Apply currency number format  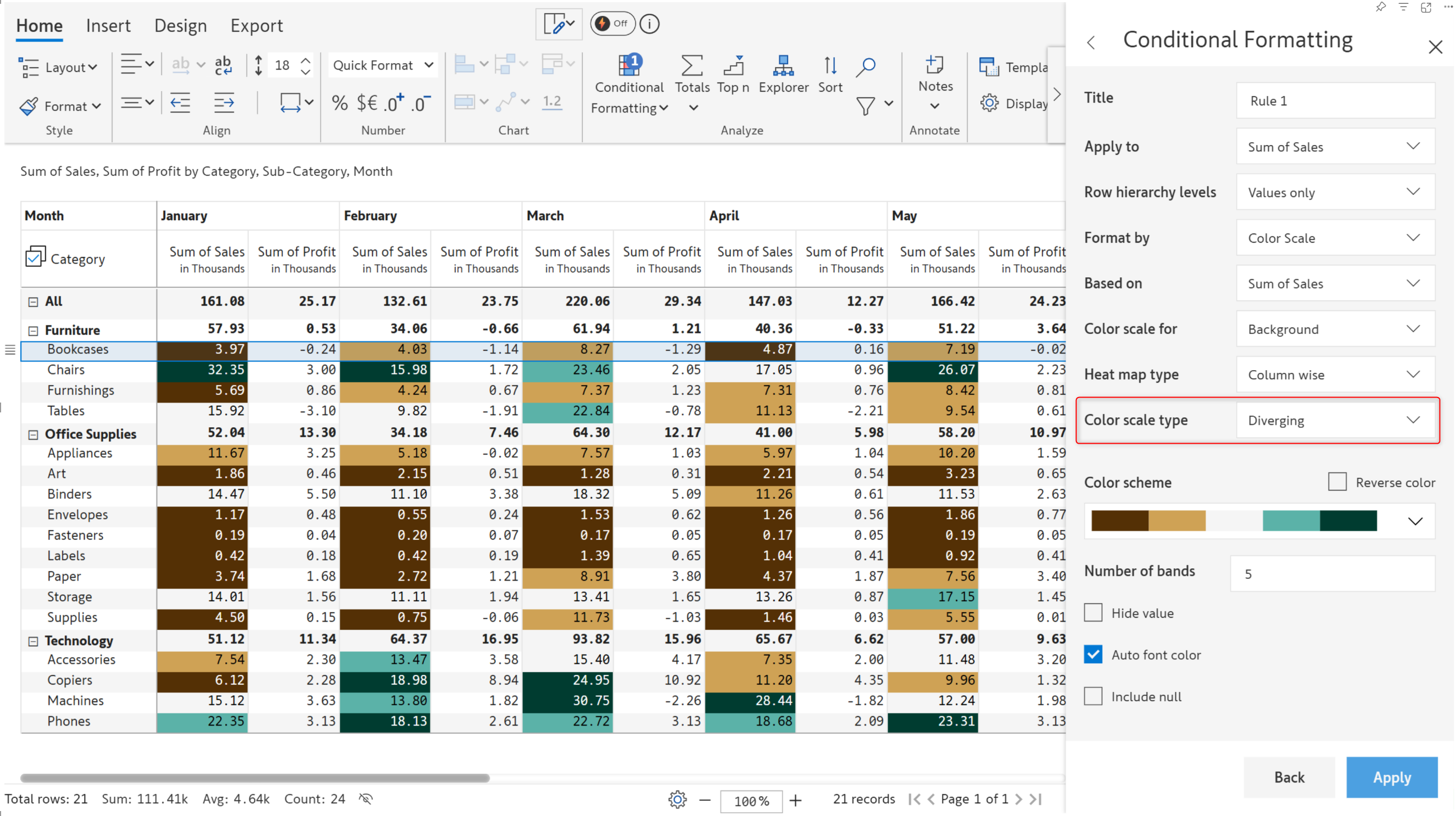(367, 103)
